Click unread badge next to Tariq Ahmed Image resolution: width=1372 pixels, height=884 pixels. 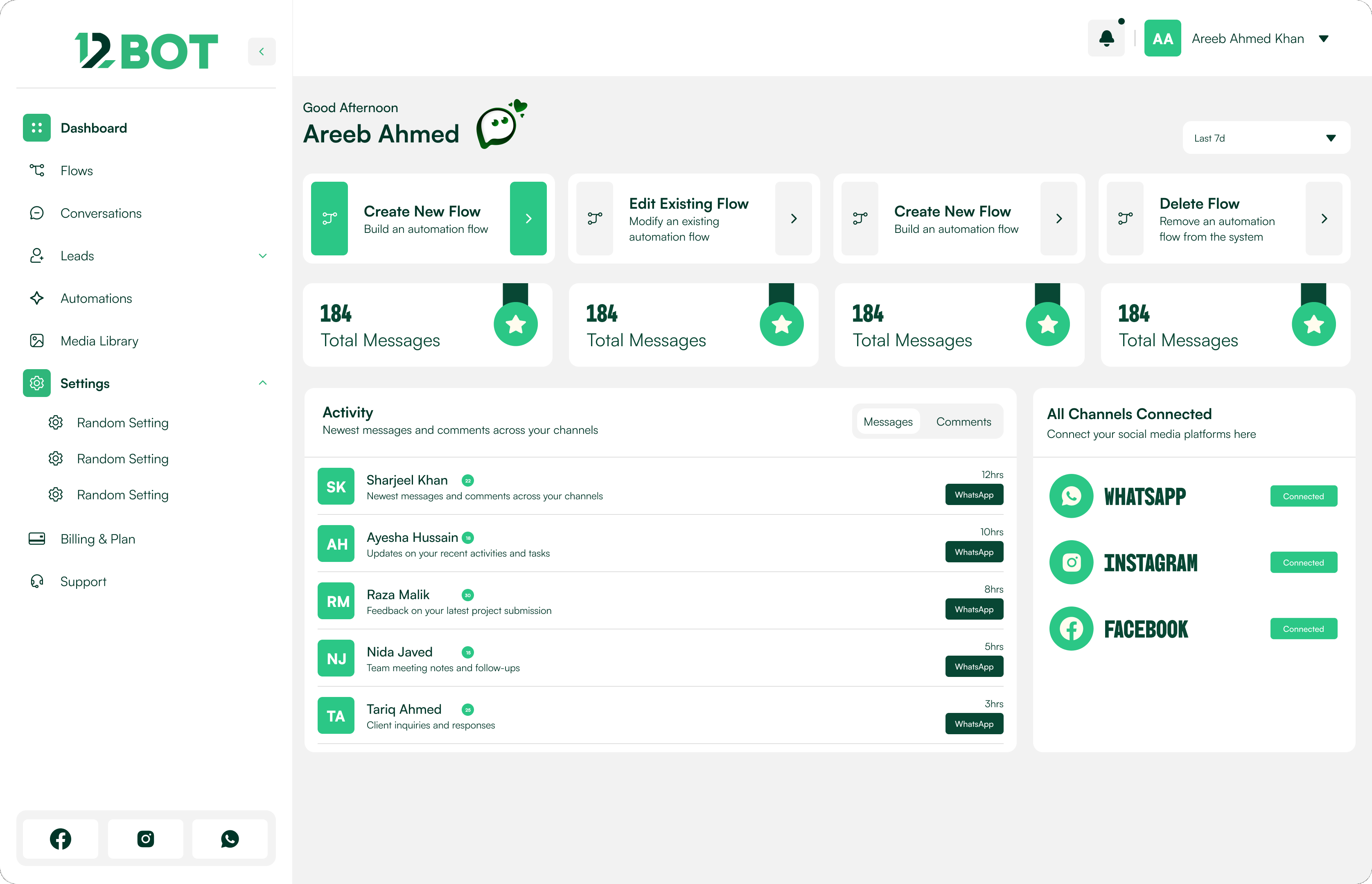point(468,710)
